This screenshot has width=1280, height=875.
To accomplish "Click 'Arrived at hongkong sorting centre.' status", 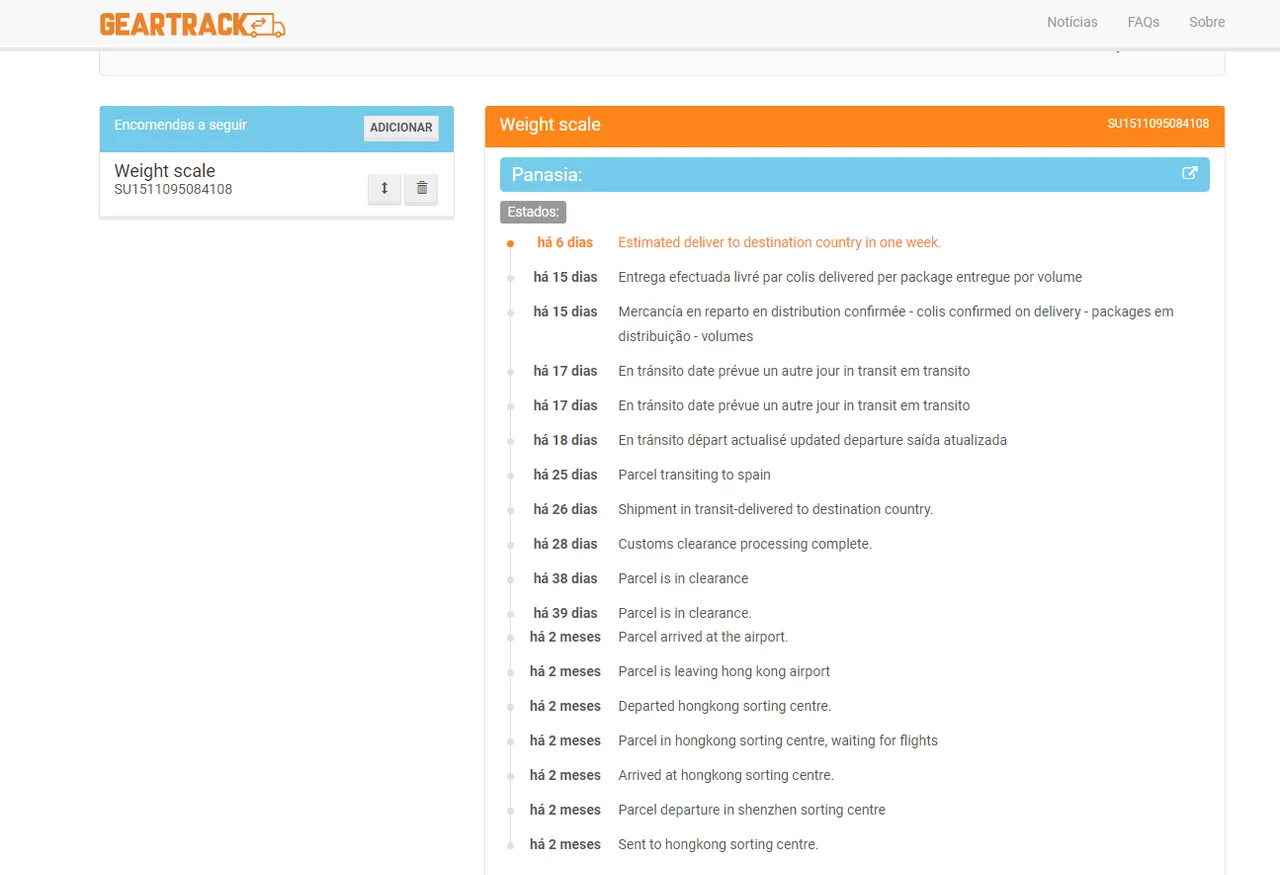I will coord(726,776).
